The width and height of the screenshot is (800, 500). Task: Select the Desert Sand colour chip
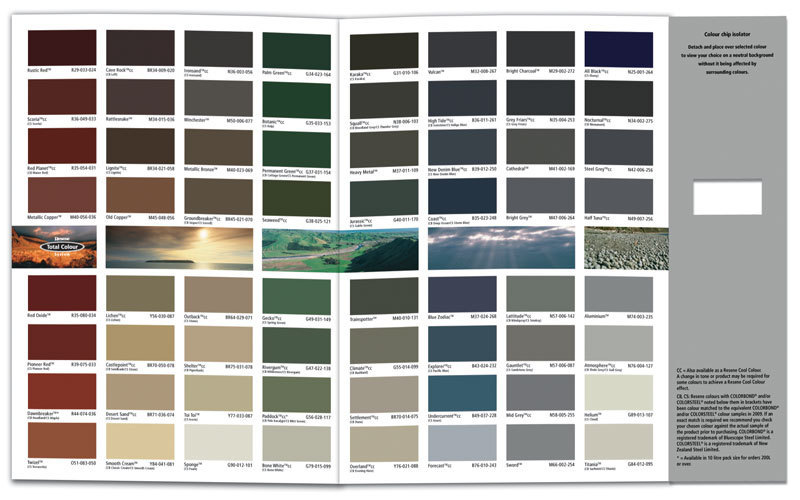click(x=140, y=391)
